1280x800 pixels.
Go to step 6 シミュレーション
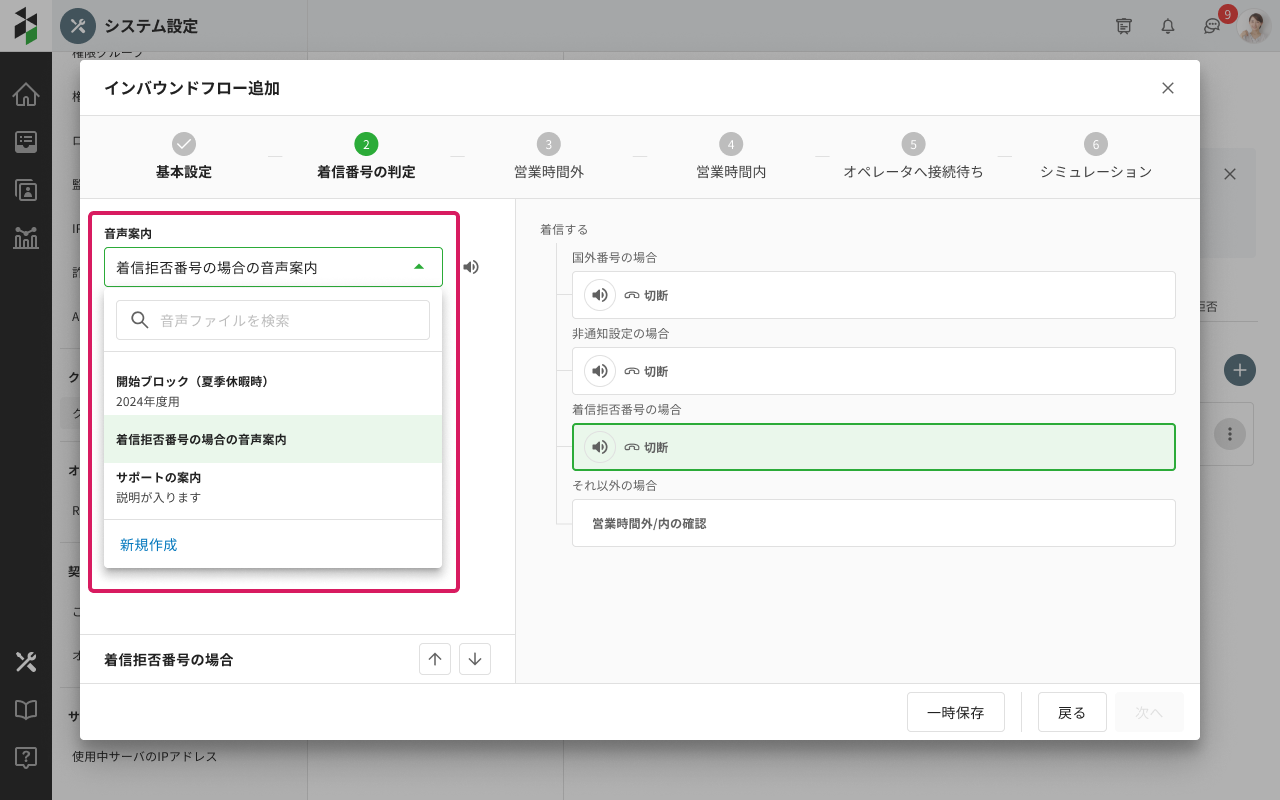[1096, 157]
